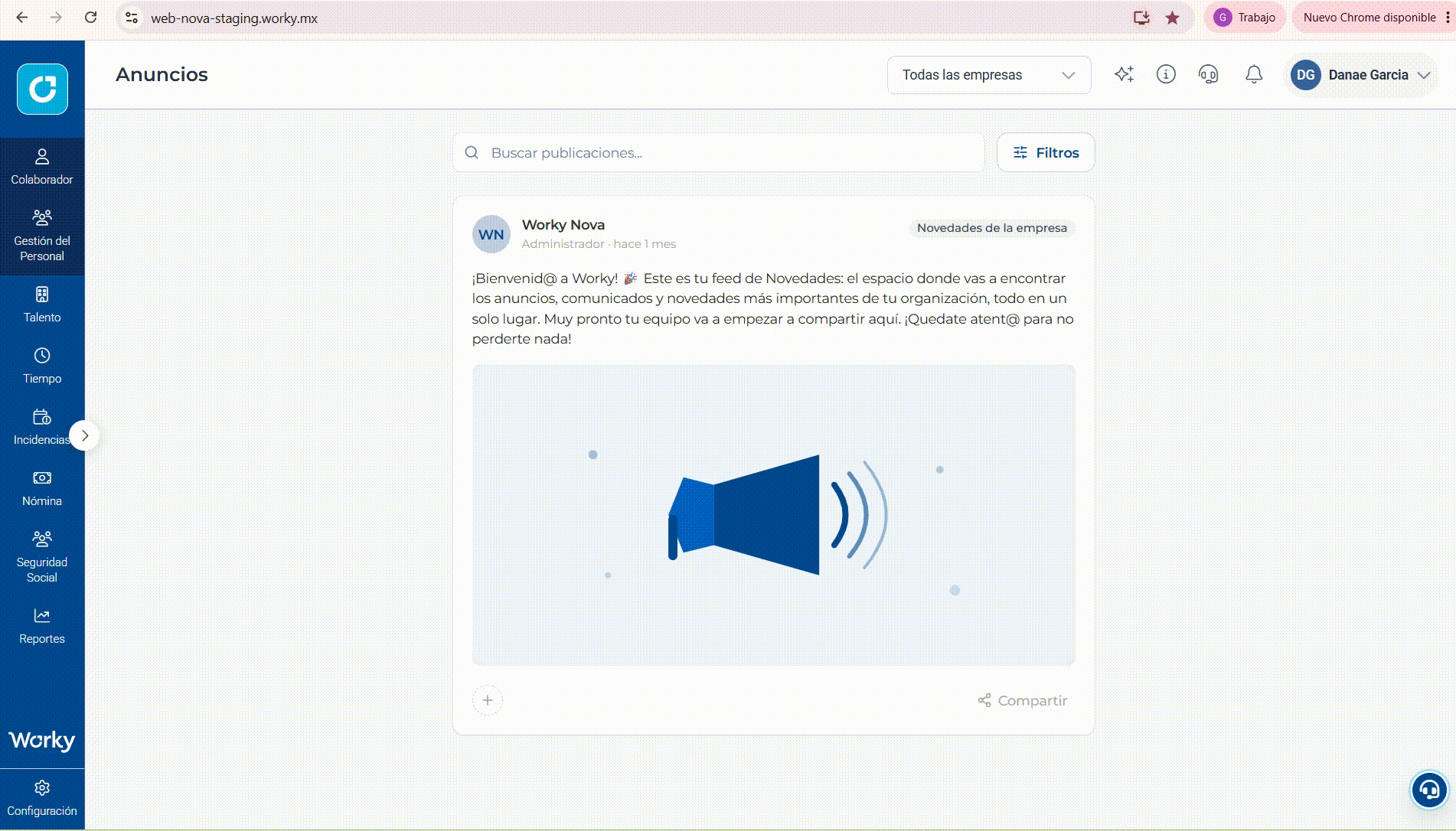
Task: Click the Novedades de la empresa tag
Action: pyautogui.click(x=991, y=228)
